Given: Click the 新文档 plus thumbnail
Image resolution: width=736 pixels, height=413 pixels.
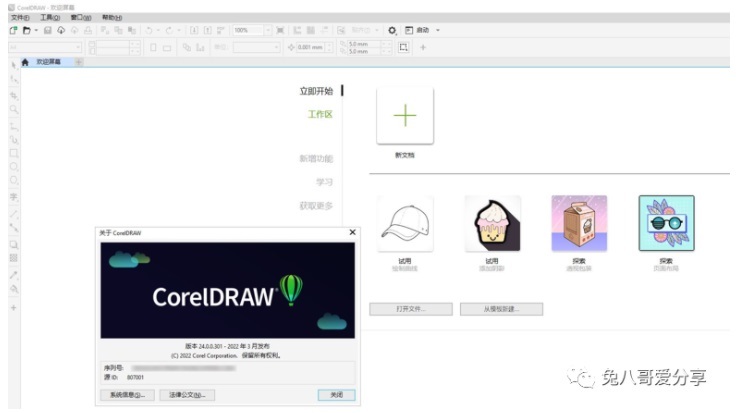Looking at the screenshot, I should point(405,115).
